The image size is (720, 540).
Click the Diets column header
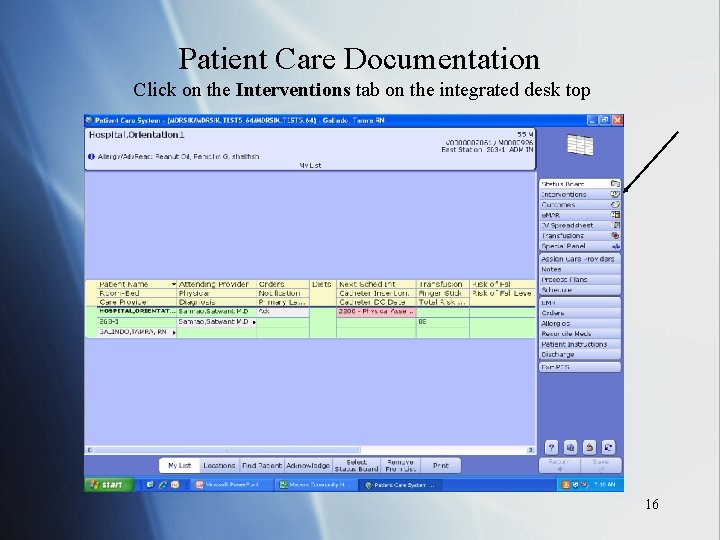click(322, 284)
